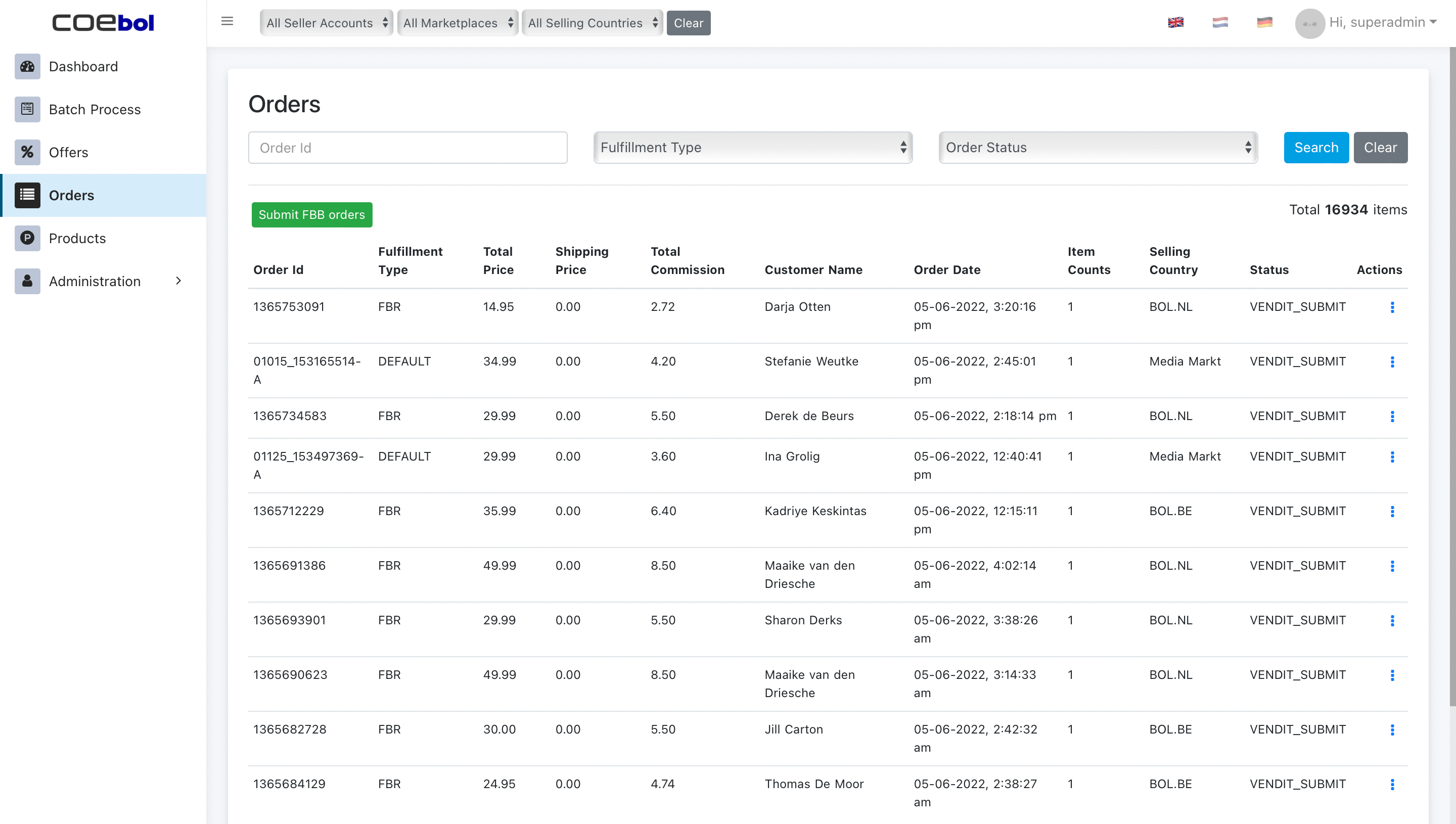Open actions menu for order 01015_153165514-A
The image size is (1456, 824).
(x=1392, y=362)
